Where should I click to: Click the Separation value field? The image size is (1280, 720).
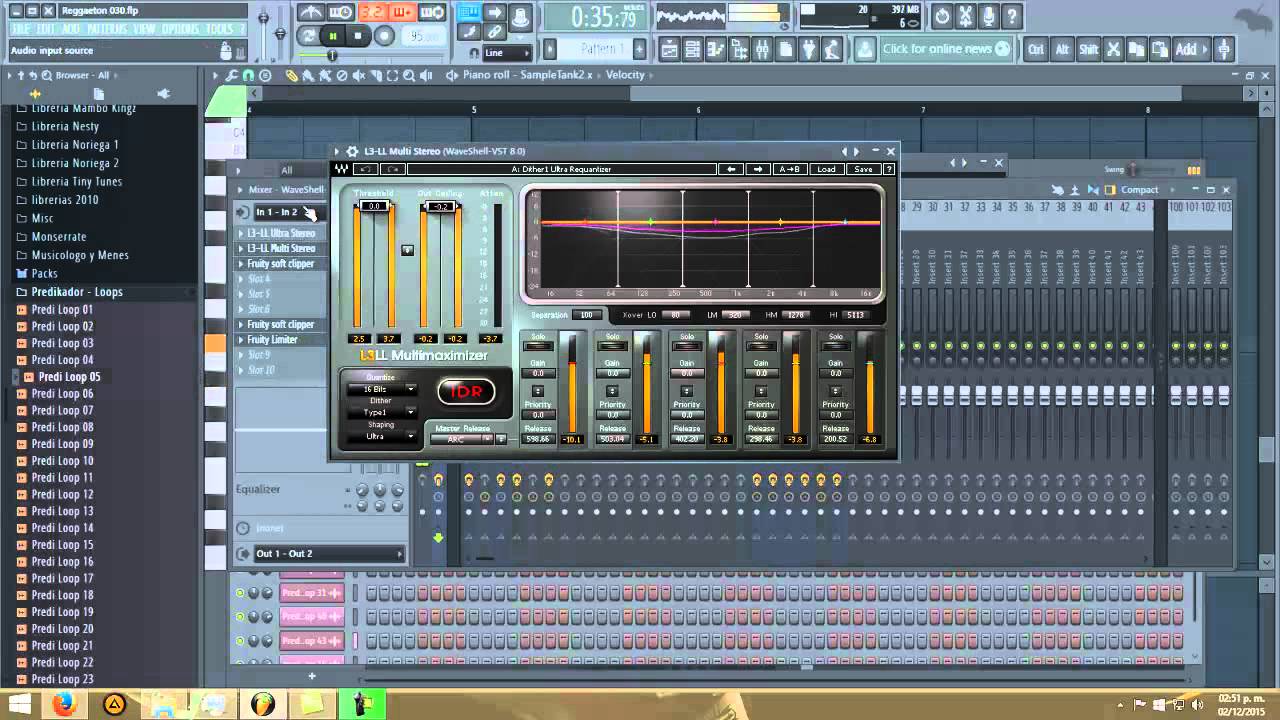[x=587, y=315]
